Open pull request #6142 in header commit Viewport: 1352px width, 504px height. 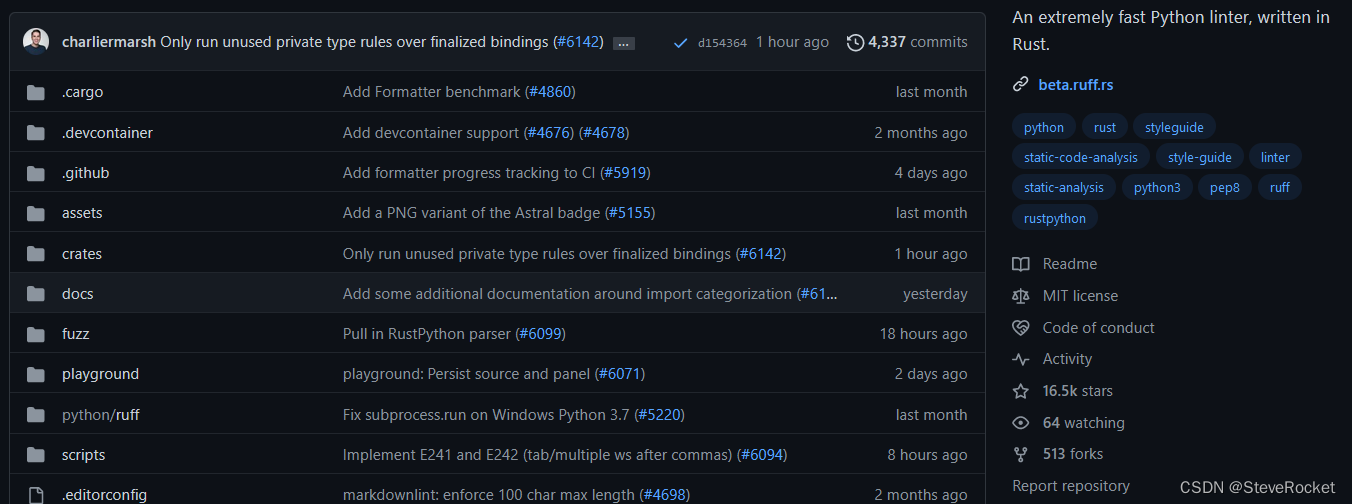click(x=578, y=42)
